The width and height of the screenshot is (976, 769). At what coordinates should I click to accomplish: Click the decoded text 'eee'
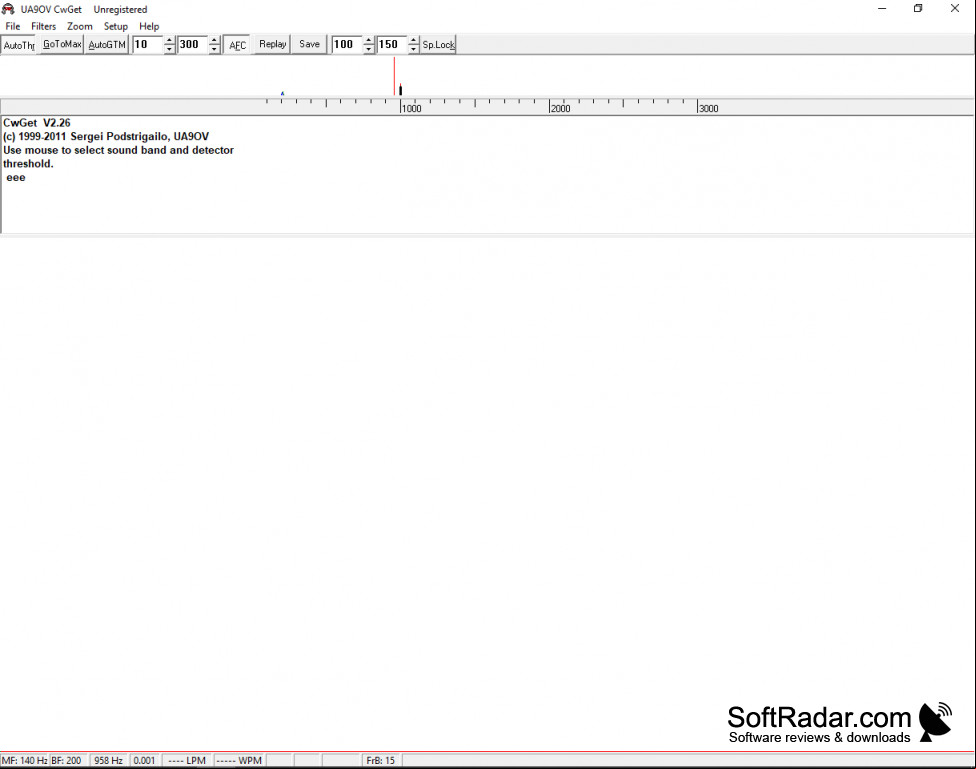point(16,177)
